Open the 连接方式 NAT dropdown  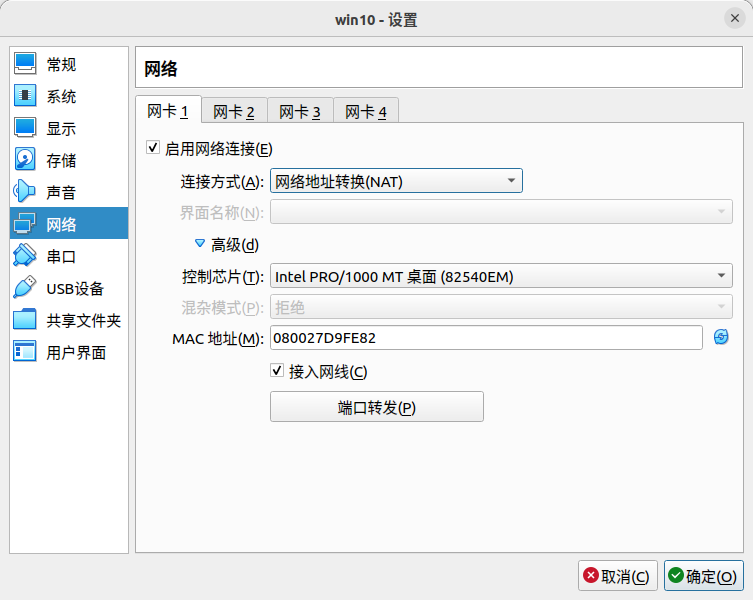[x=396, y=181]
